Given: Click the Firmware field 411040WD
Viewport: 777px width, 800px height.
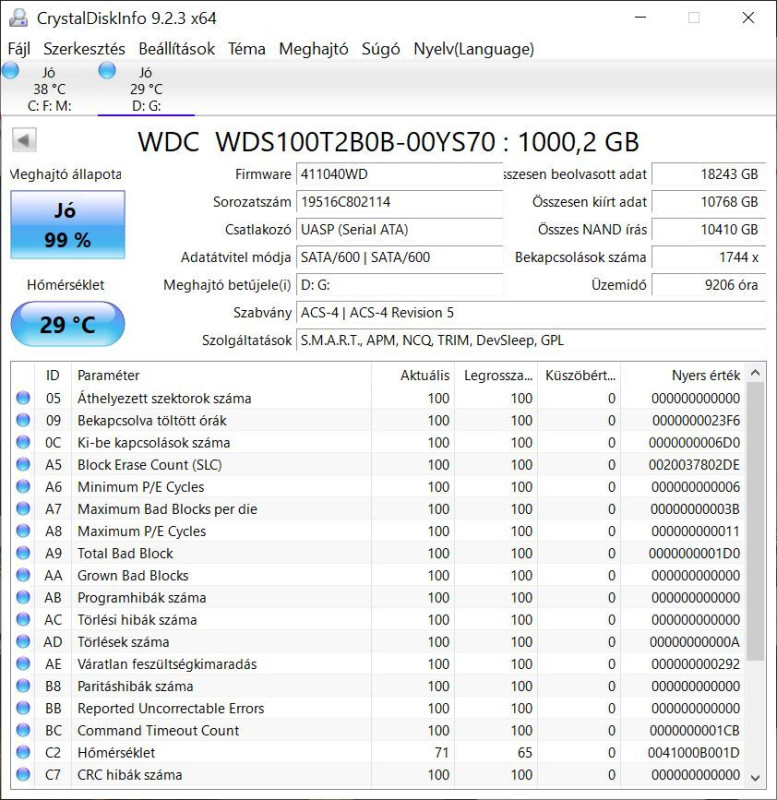Looking at the screenshot, I should click(399, 174).
